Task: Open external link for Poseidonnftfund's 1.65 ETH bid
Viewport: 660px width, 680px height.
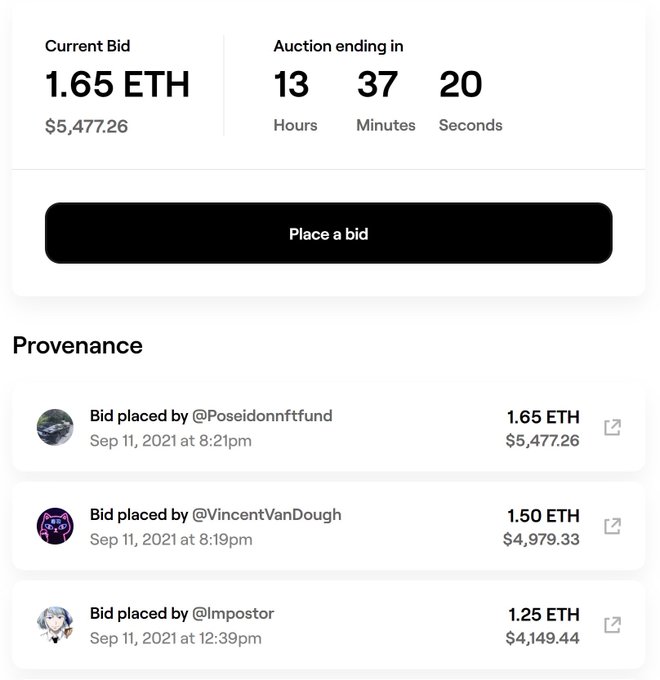Action: (612, 427)
